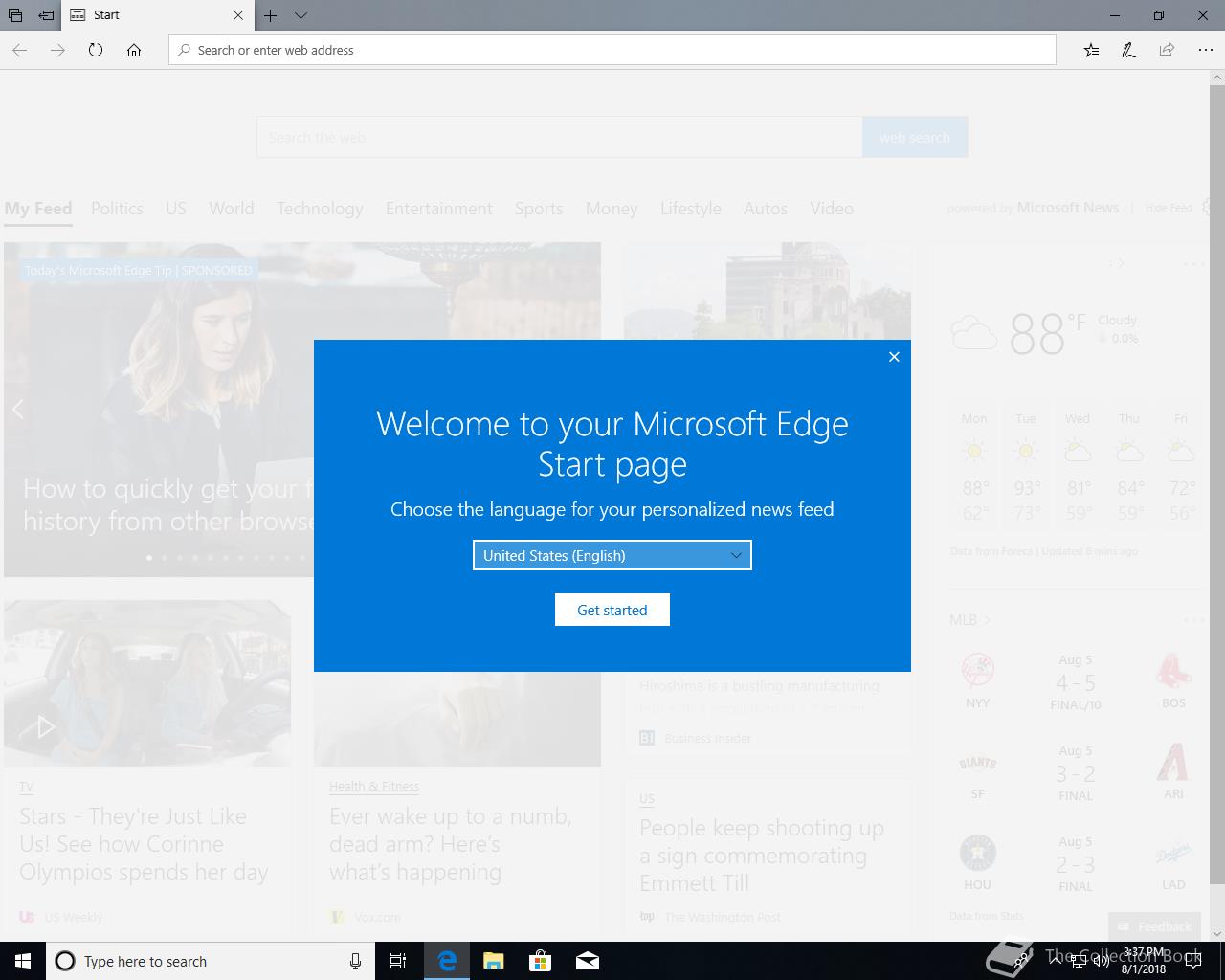Open the Stars - They're Just Like Us article

[x=144, y=844]
